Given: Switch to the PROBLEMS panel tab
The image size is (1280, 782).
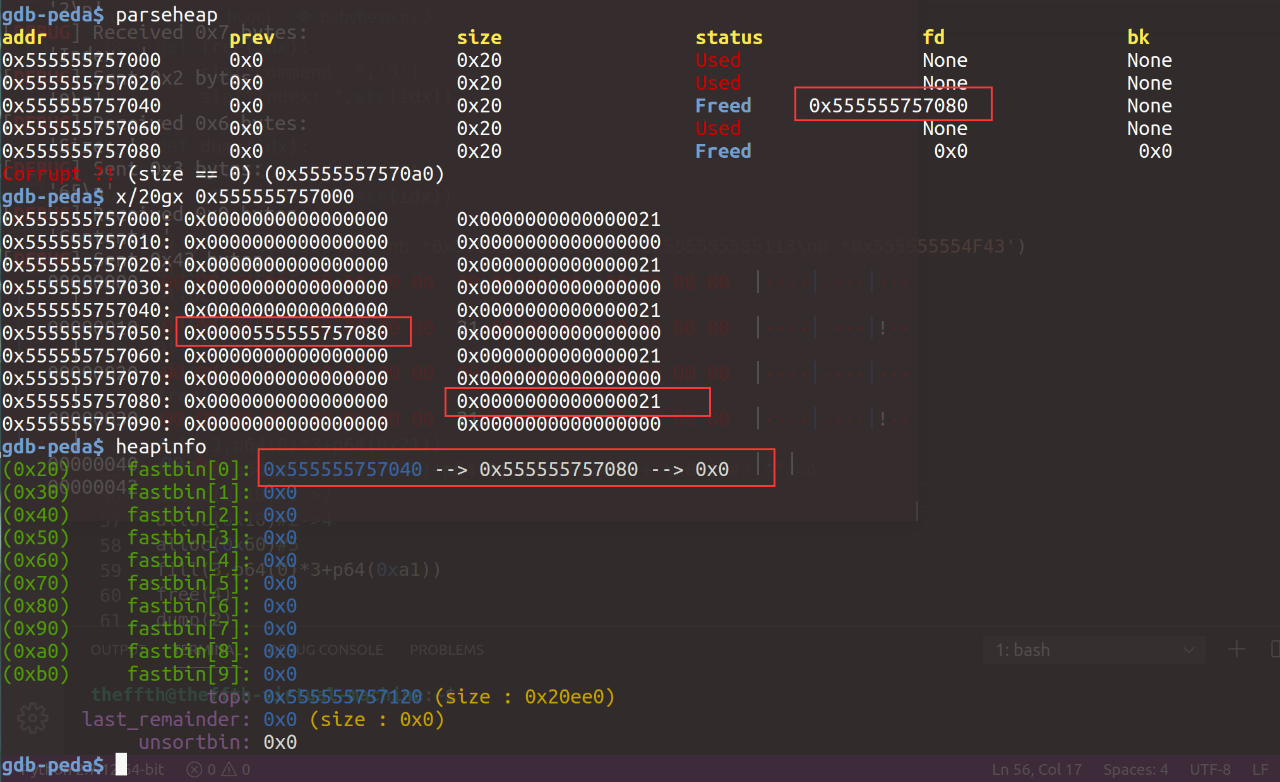Looking at the screenshot, I should (446, 650).
